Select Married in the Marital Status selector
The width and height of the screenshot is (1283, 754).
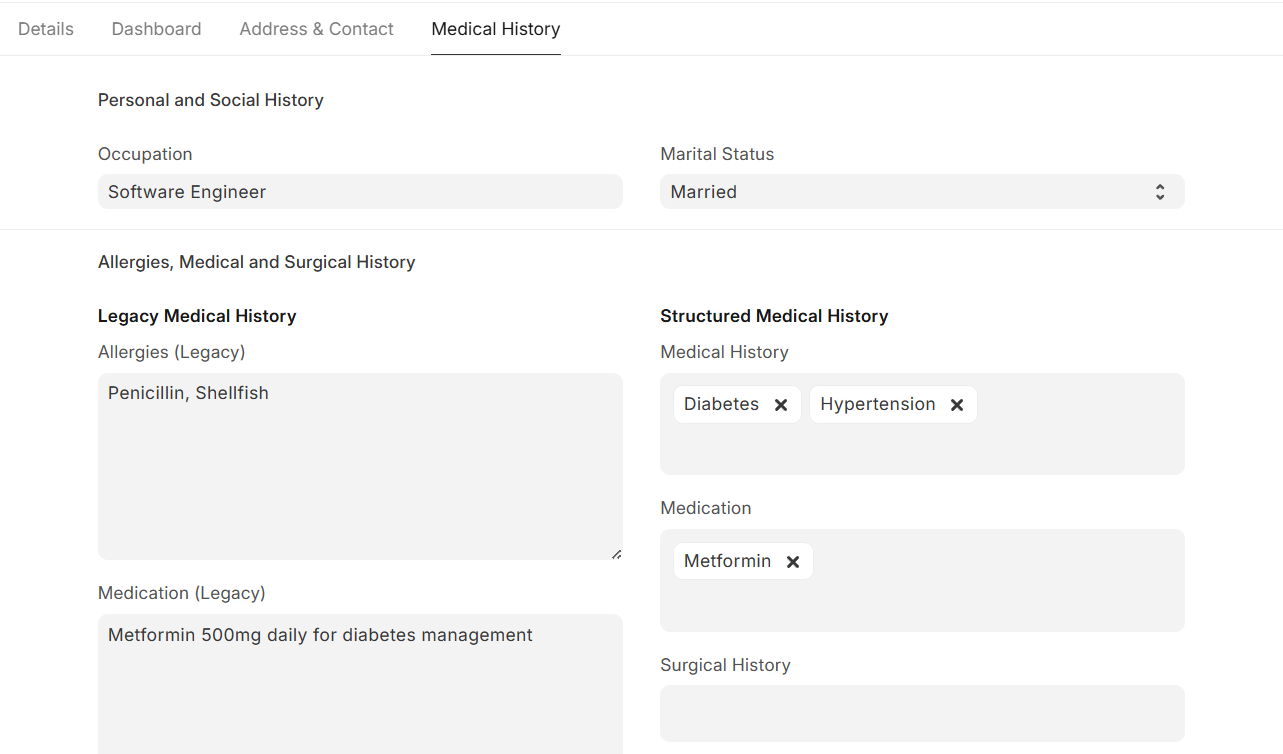pyautogui.click(x=922, y=191)
